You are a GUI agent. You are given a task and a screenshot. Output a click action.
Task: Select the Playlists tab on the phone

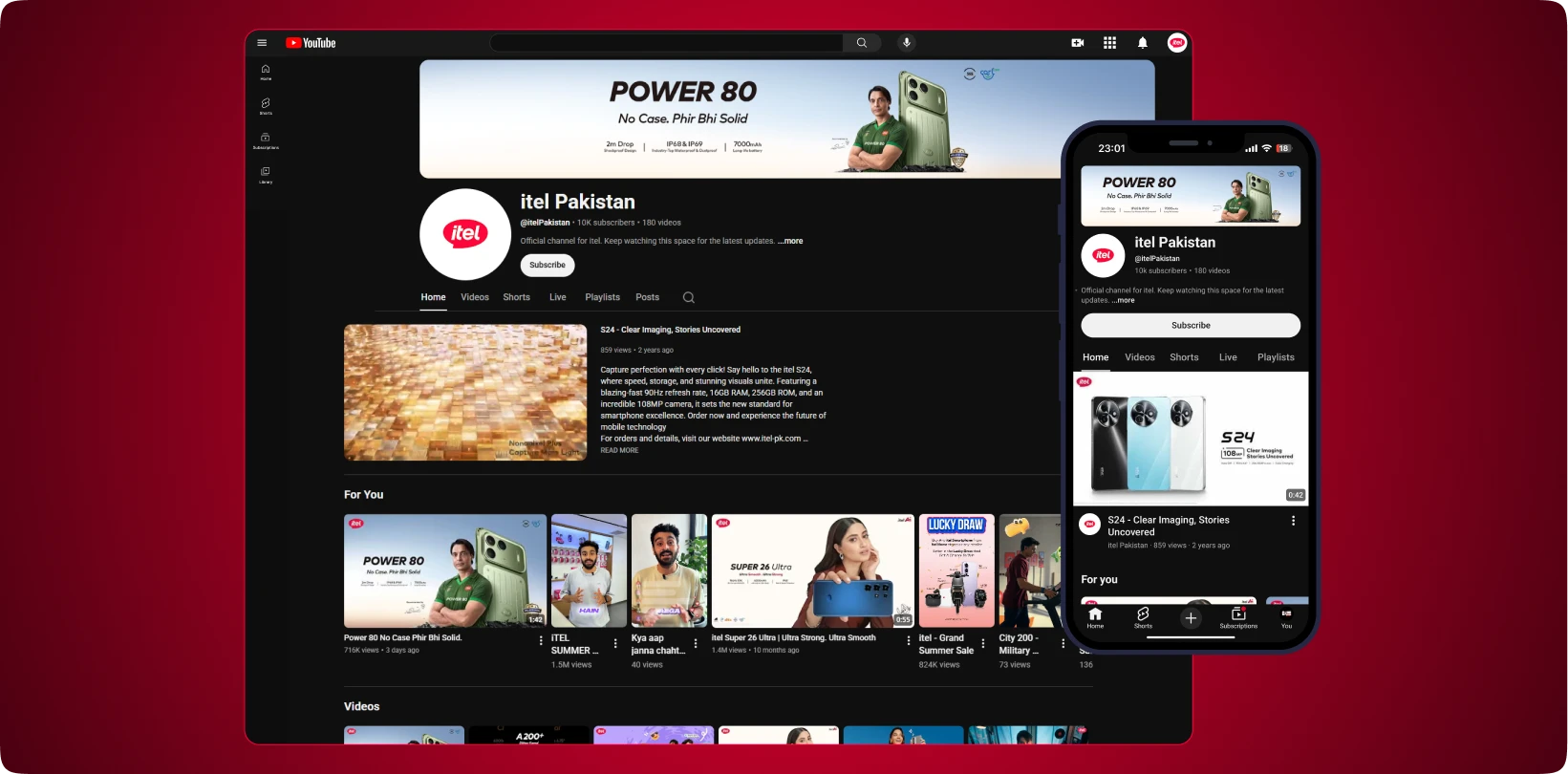[x=1276, y=357]
